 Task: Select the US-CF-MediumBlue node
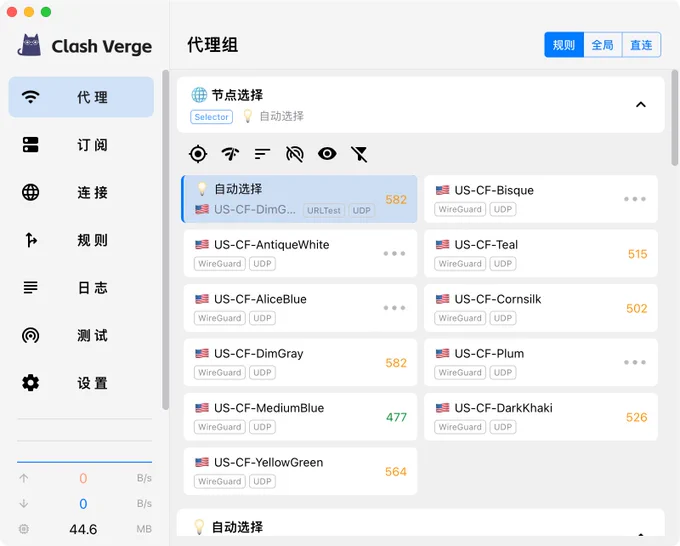pyautogui.click(x=300, y=417)
